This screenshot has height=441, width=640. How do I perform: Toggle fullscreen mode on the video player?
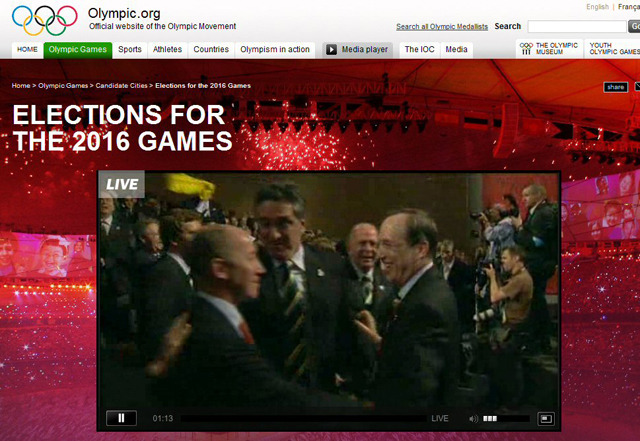pyautogui.click(x=546, y=418)
